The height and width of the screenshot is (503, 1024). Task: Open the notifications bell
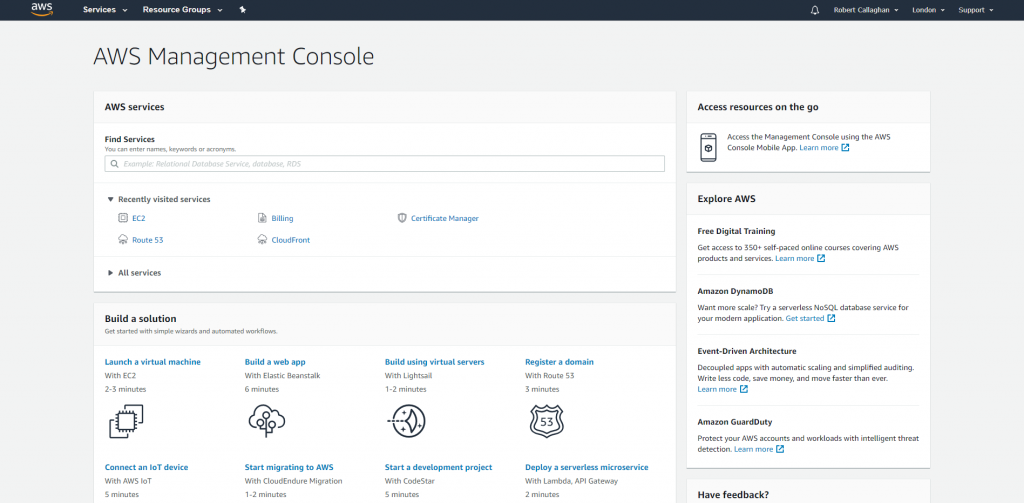coord(814,10)
